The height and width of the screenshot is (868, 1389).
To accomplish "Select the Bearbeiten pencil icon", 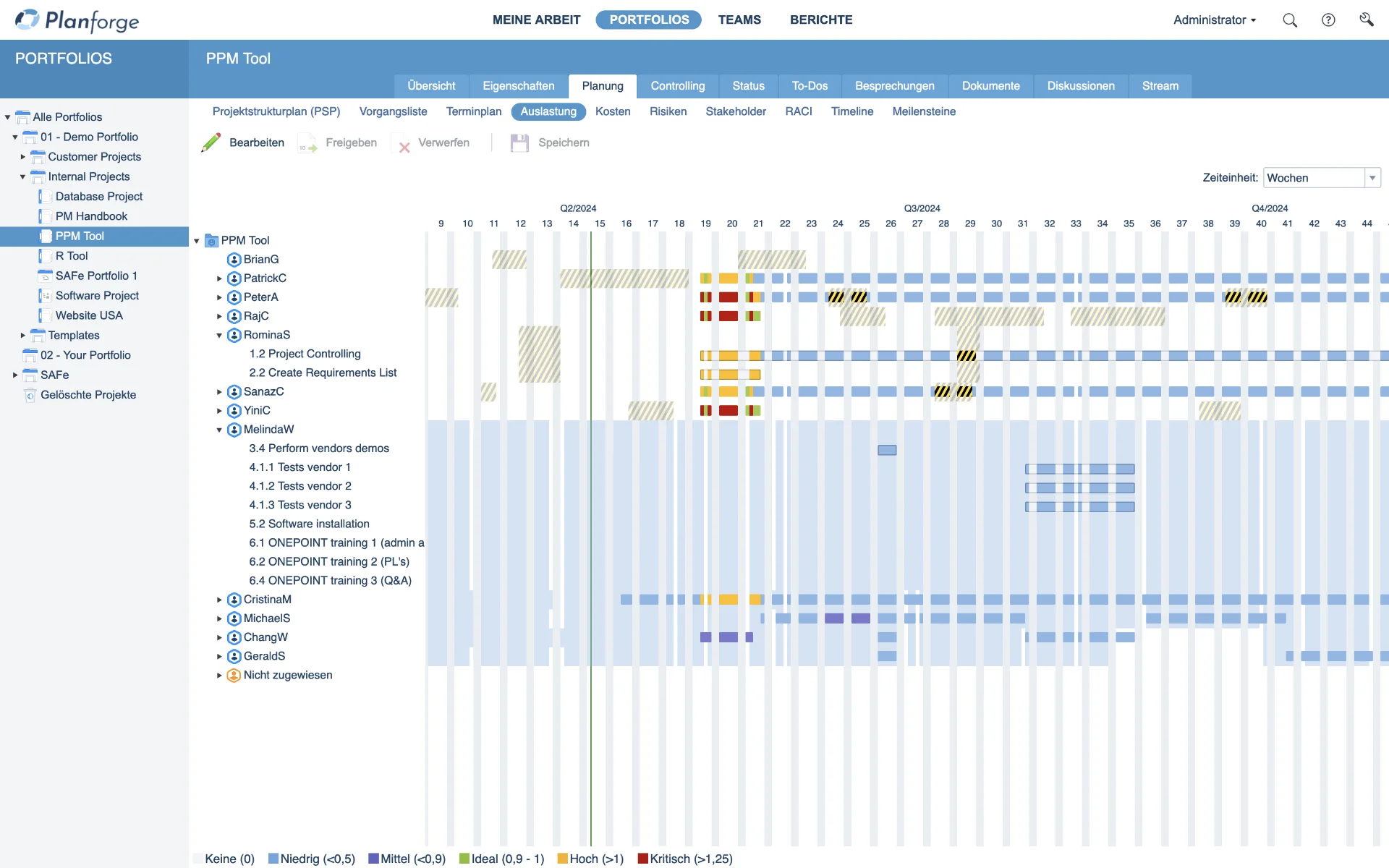I will pyautogui.click(x=211, y=142).
